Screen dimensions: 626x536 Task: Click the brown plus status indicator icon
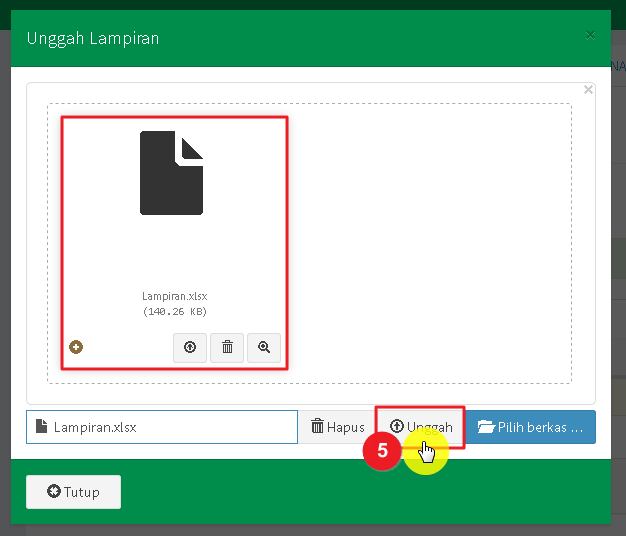pos(76,347)
